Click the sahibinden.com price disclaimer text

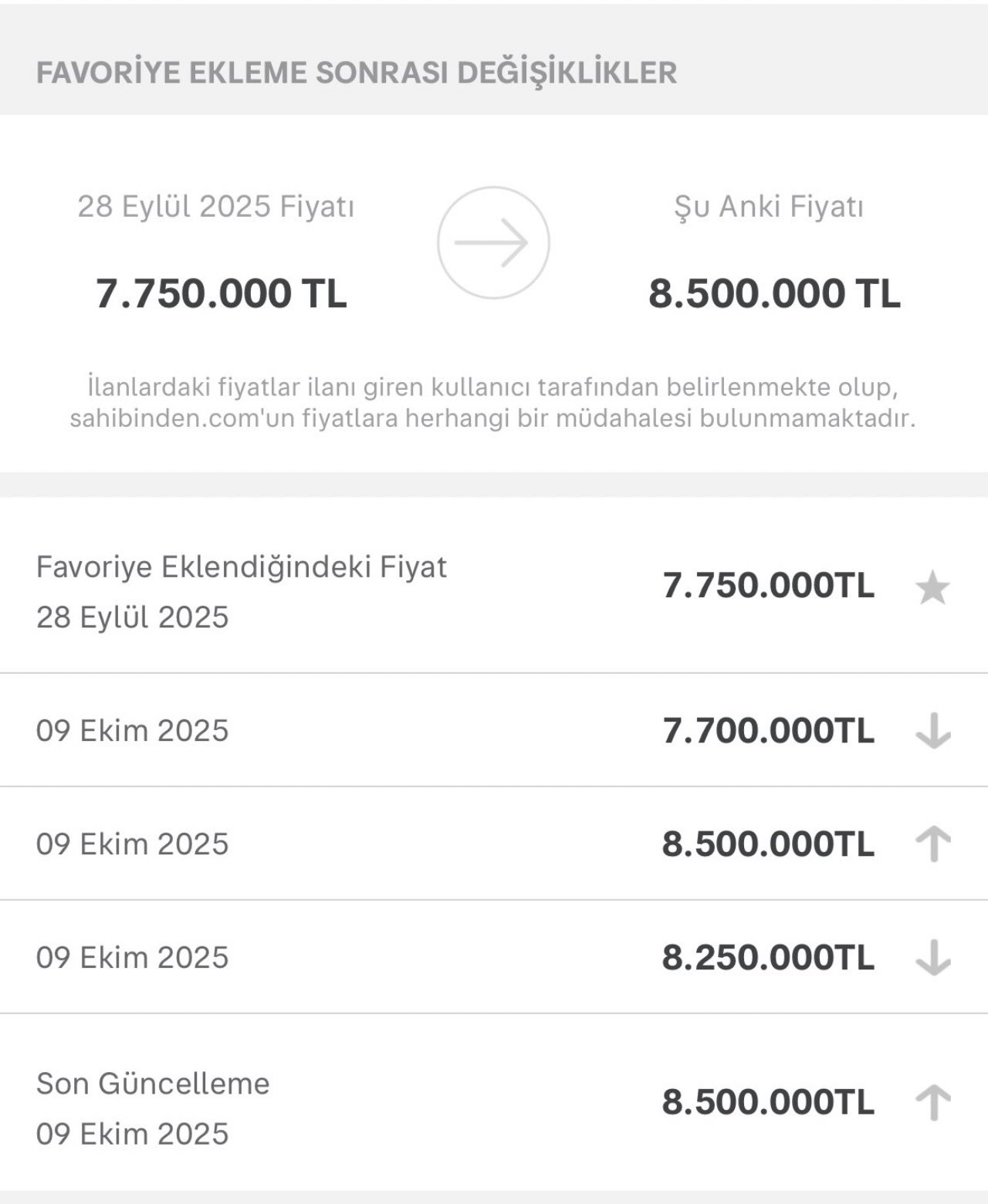492,401
